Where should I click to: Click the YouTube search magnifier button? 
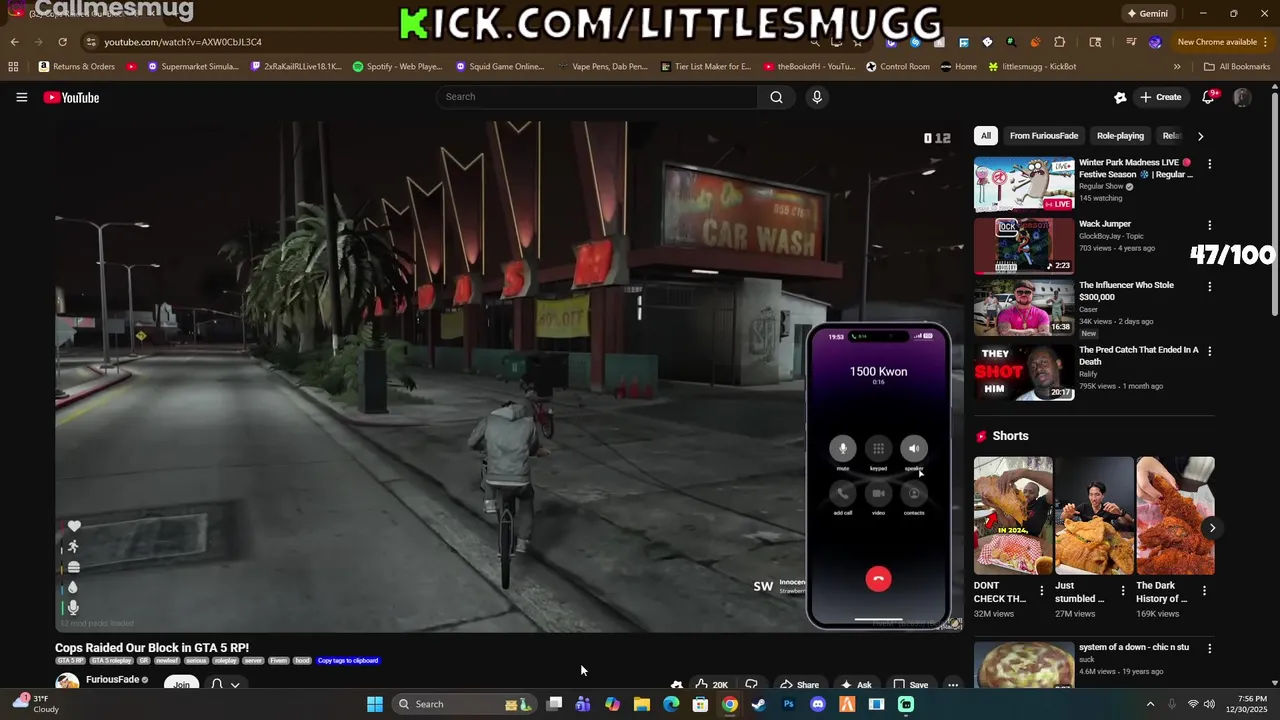[776, 97]
